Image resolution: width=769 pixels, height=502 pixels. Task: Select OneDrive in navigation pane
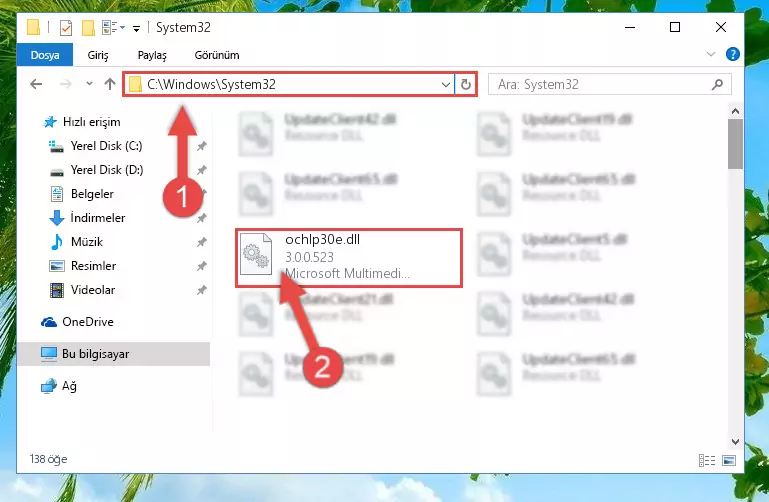(87, 322)
